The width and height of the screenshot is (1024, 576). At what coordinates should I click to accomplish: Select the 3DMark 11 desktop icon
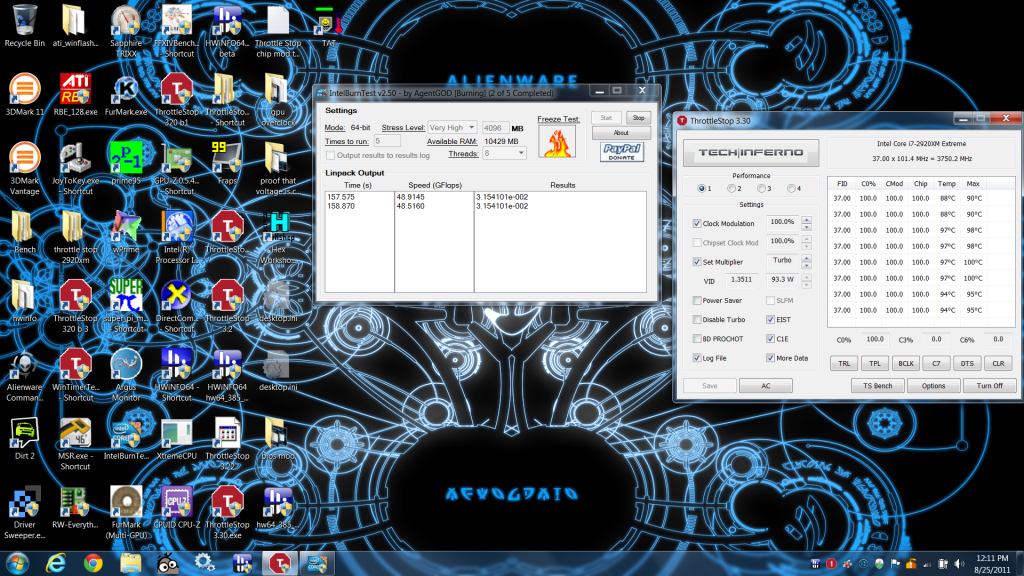click(24, 95)
